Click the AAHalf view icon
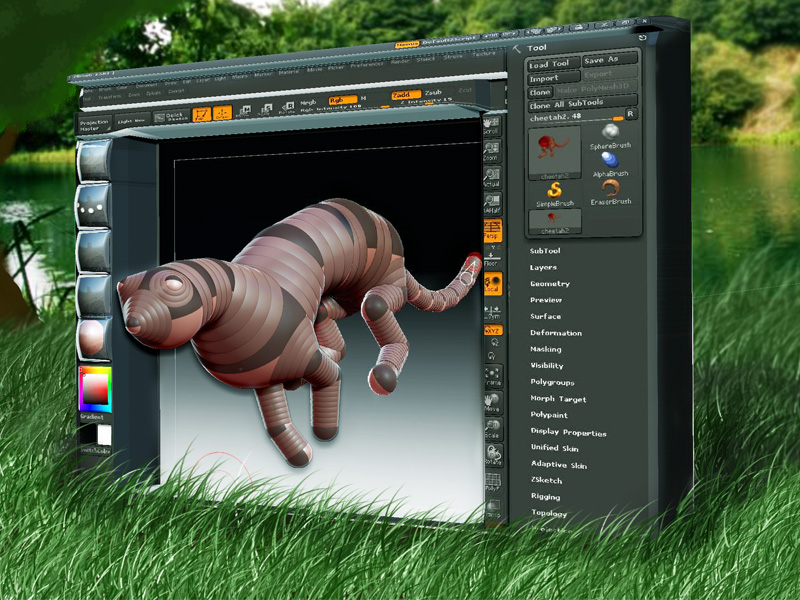This screenshot has height=600, width=800. pyautogui.click(x=492, y=203)
